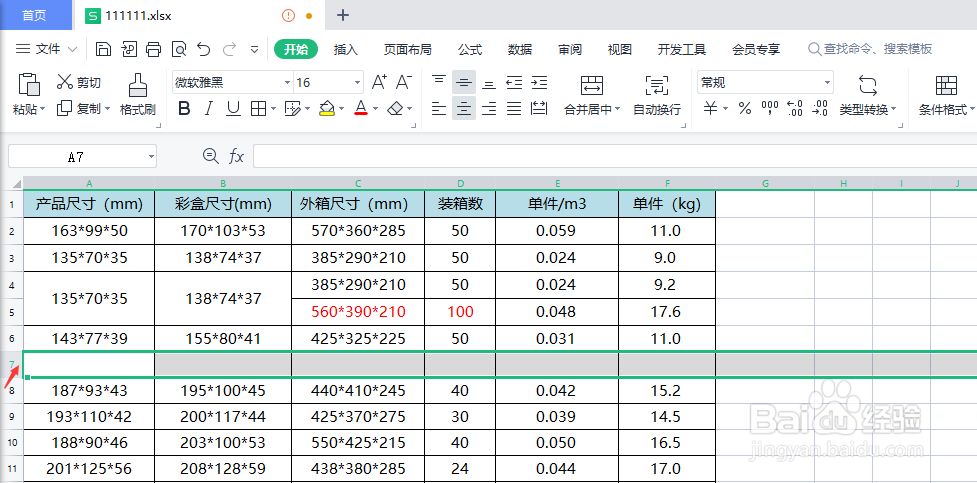Image resolution: width=977 pixels, height=483 pixels.
Task: Select column header C
Action: click(x=358, y=183)
